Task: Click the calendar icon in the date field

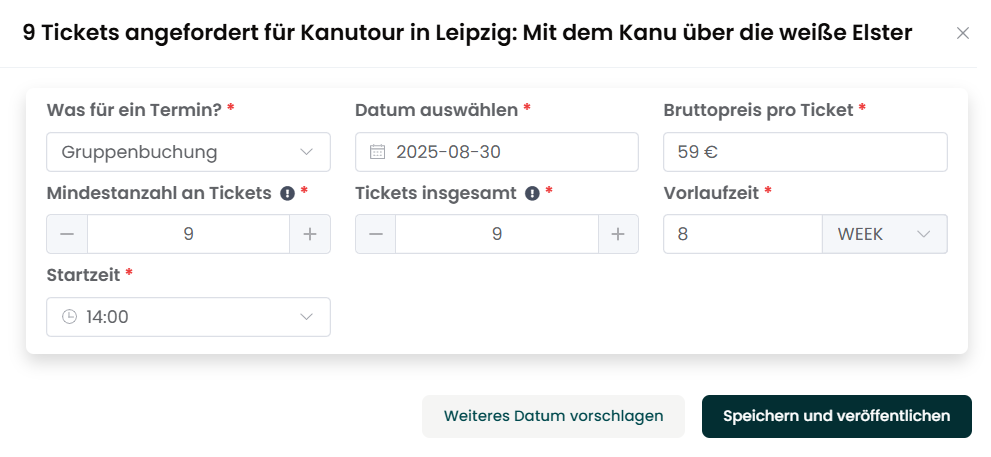Action: coord(377,152)
